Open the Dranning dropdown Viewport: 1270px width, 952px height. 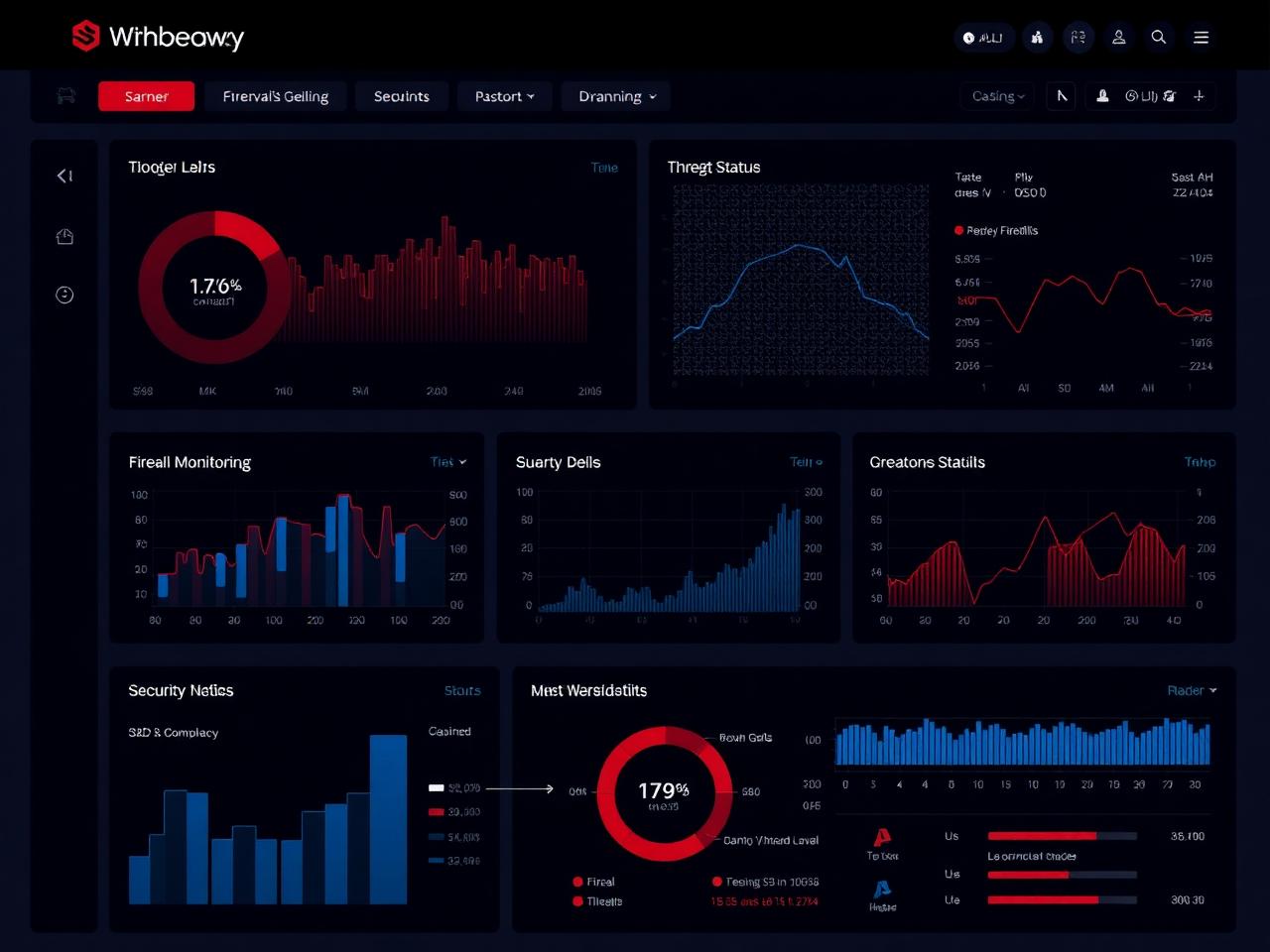616,96
